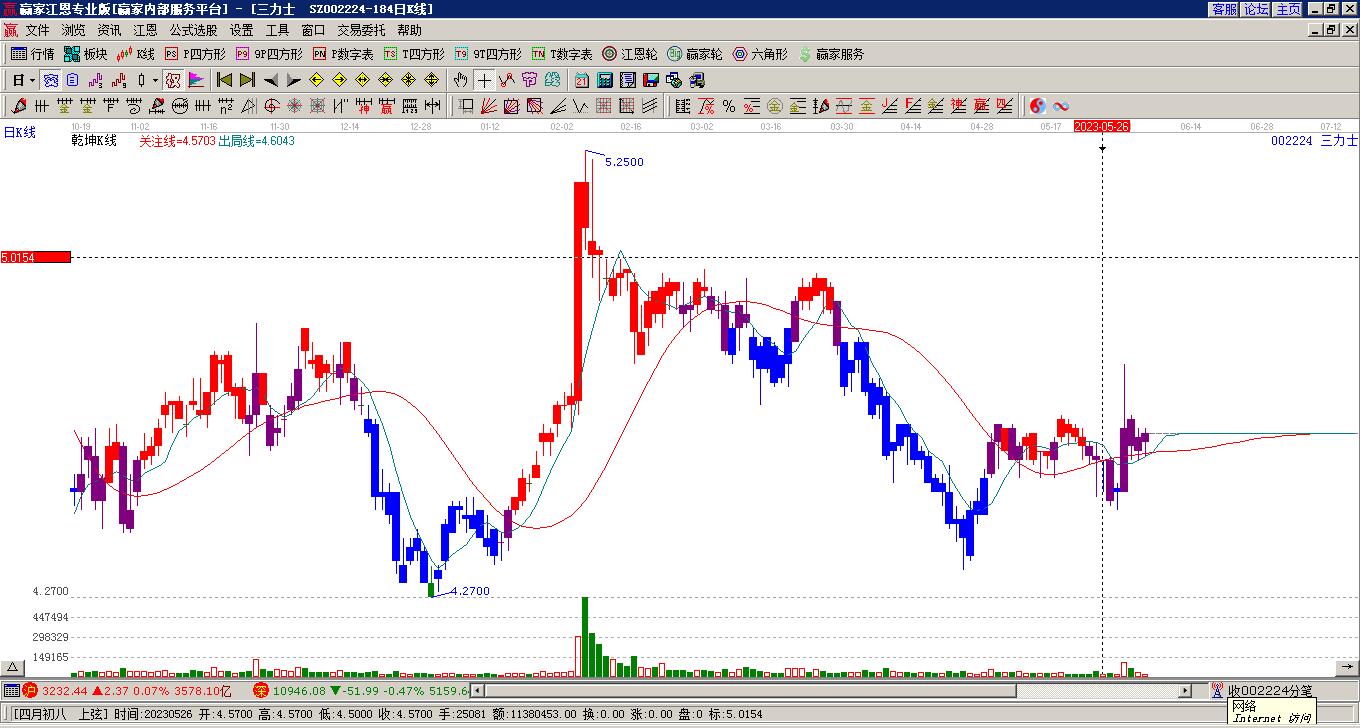Open the T数字表 tool

[562, 54]
